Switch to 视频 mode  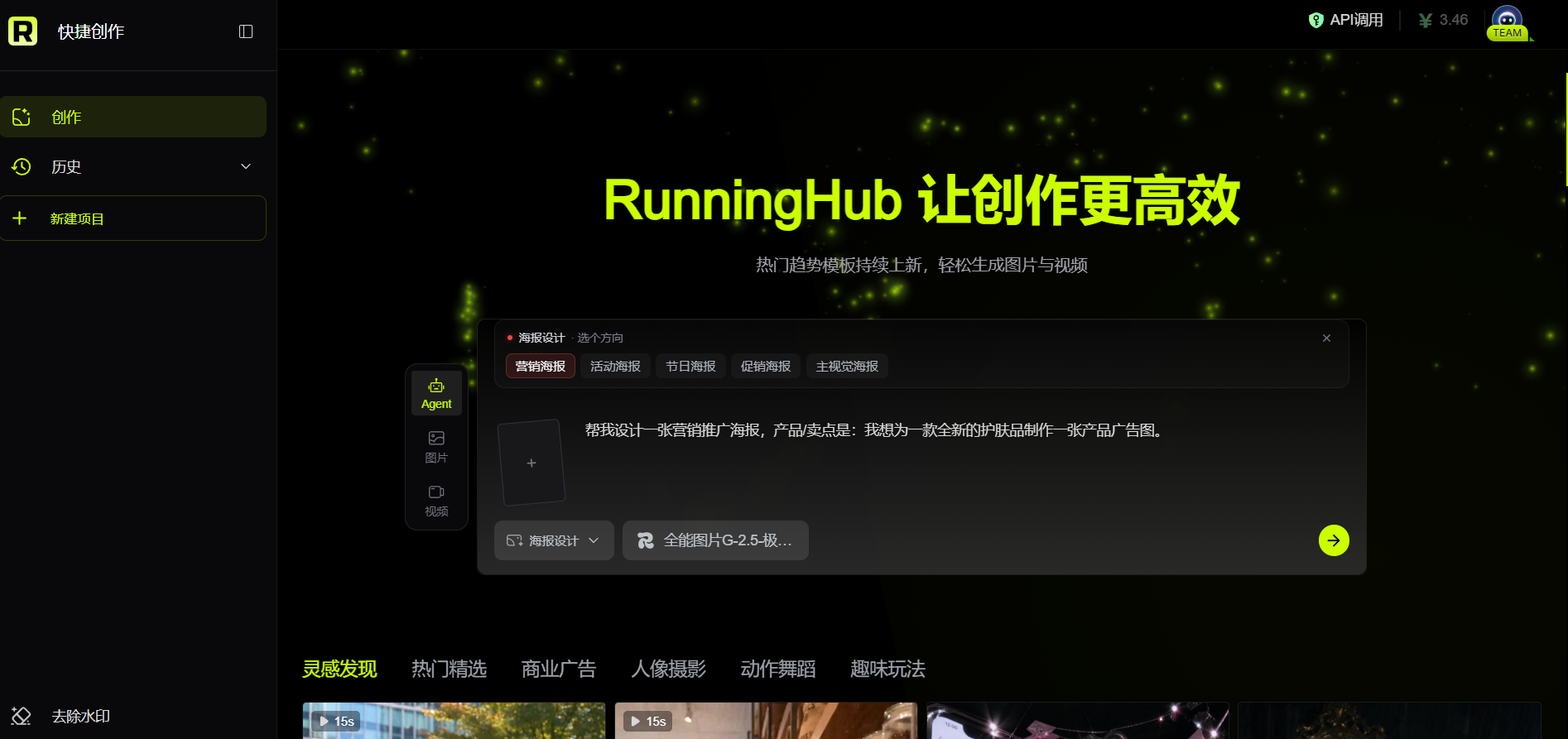coord(436,501)
